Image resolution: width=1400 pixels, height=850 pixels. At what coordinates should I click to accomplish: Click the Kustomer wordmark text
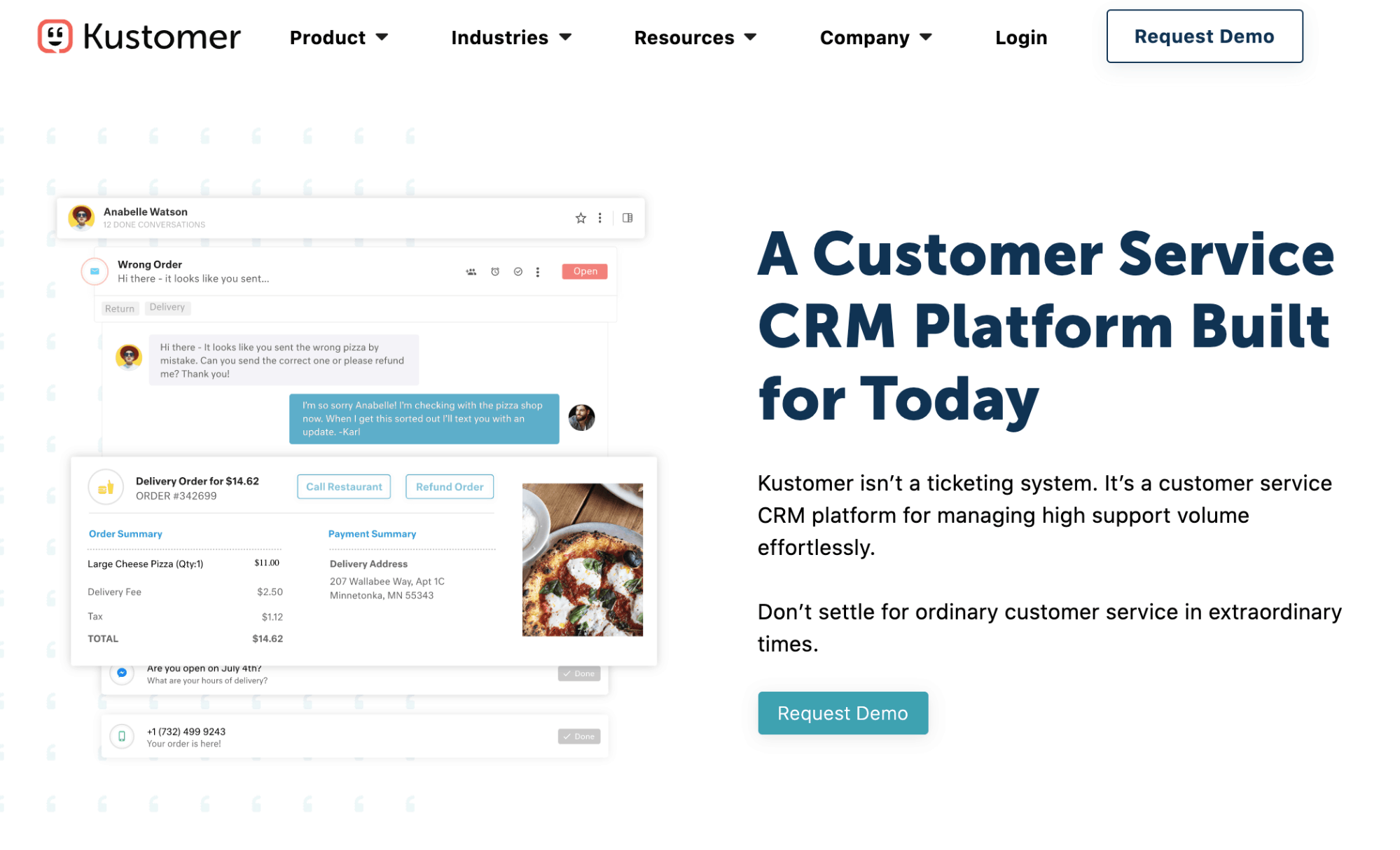click(162, 36)
